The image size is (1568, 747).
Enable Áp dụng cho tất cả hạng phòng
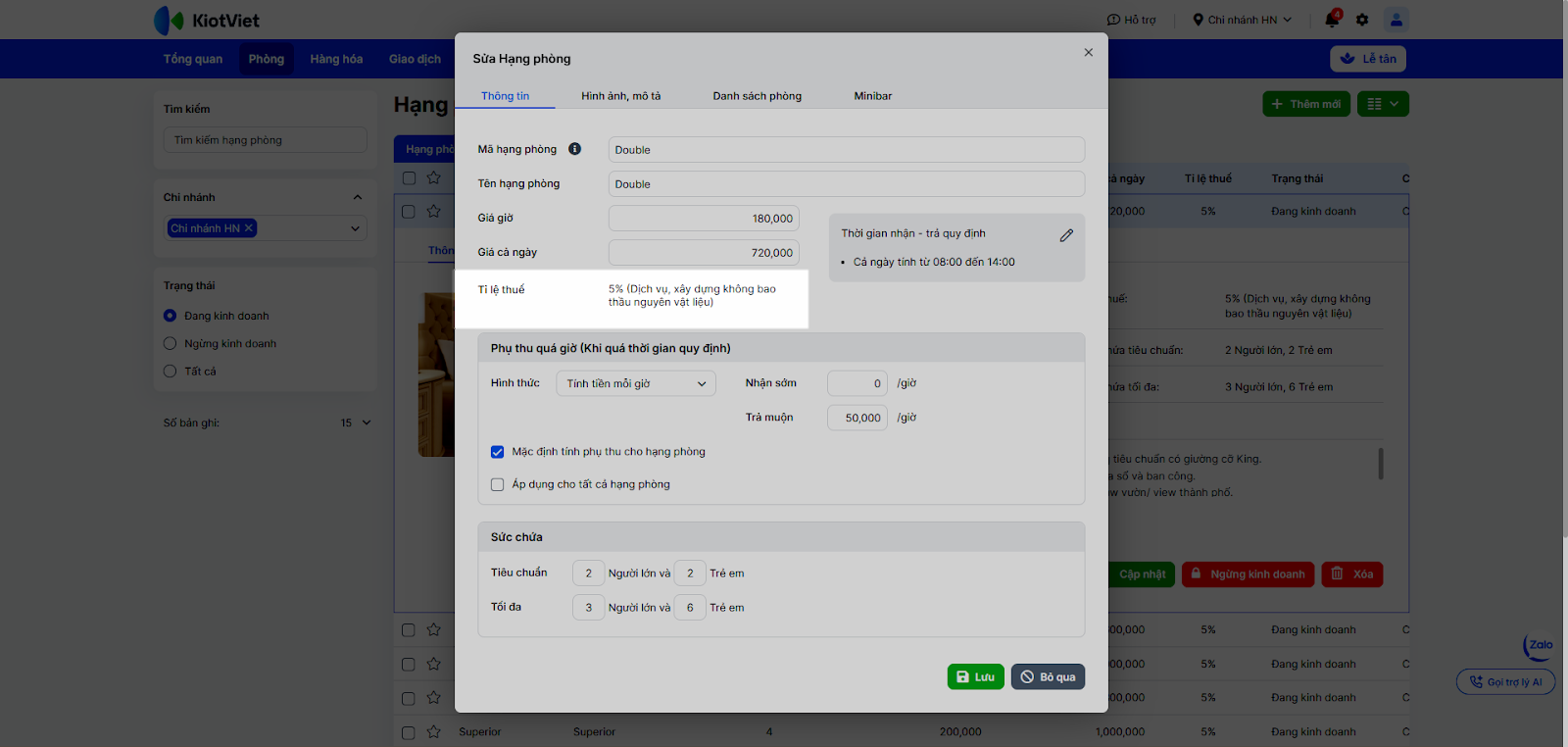(x=497, y=484)
